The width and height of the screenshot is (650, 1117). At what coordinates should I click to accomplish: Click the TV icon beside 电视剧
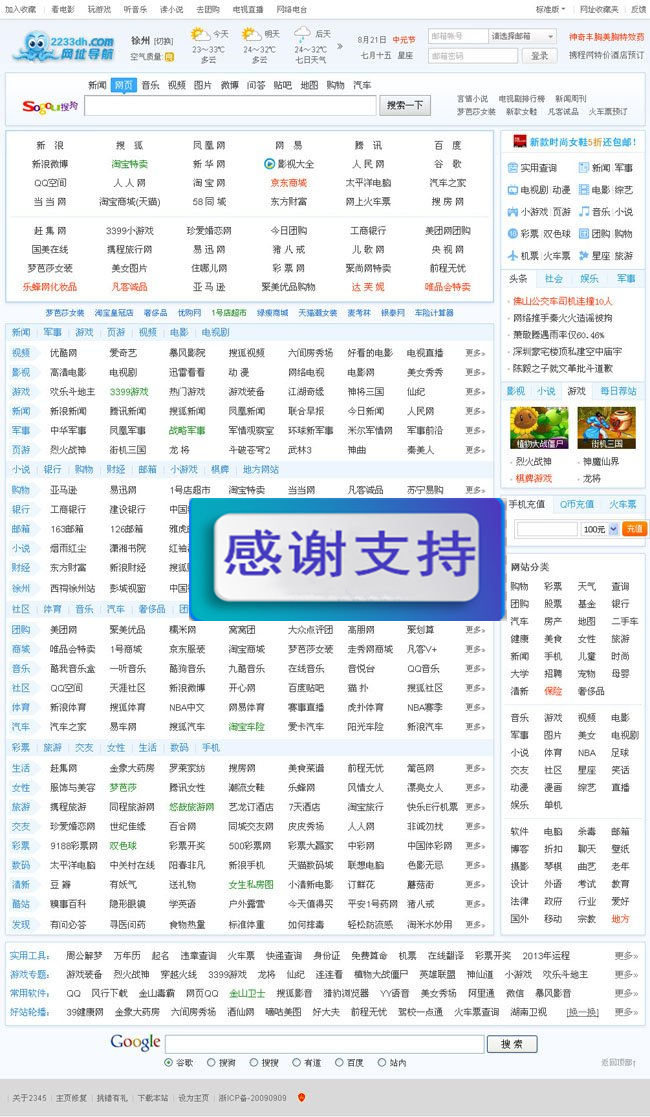(512, 190)
